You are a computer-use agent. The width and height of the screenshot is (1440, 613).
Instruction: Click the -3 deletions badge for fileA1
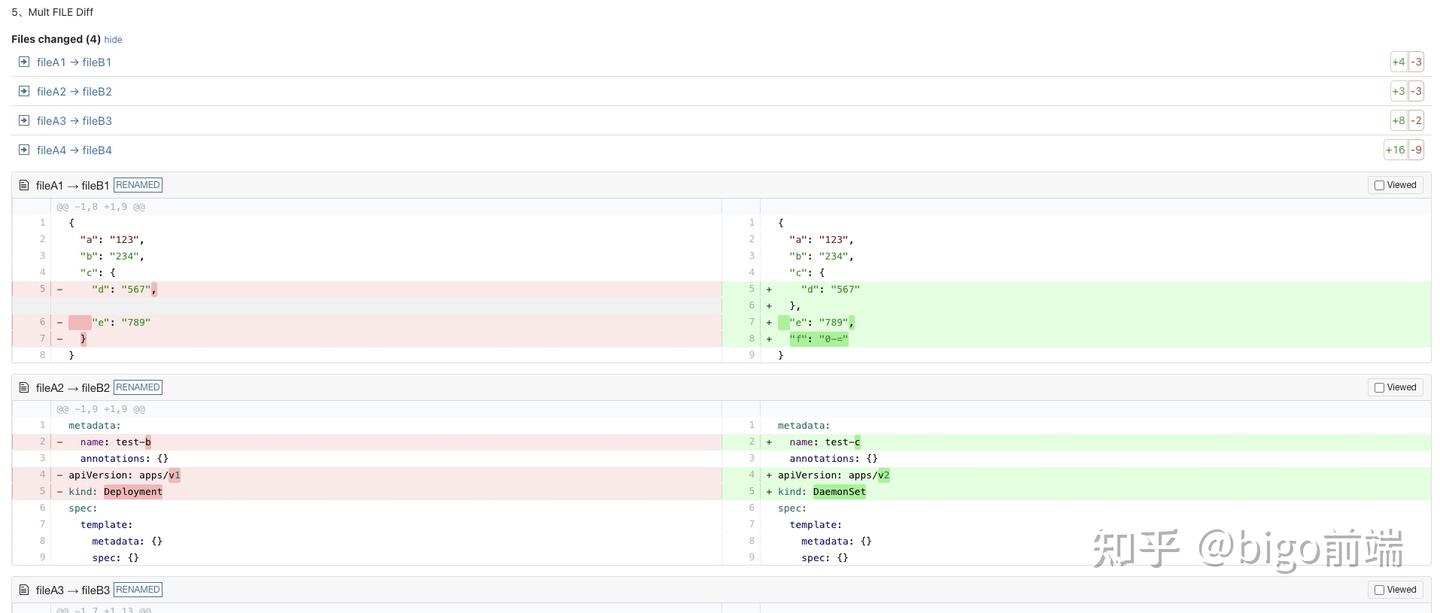click(x=1416, y=62)
